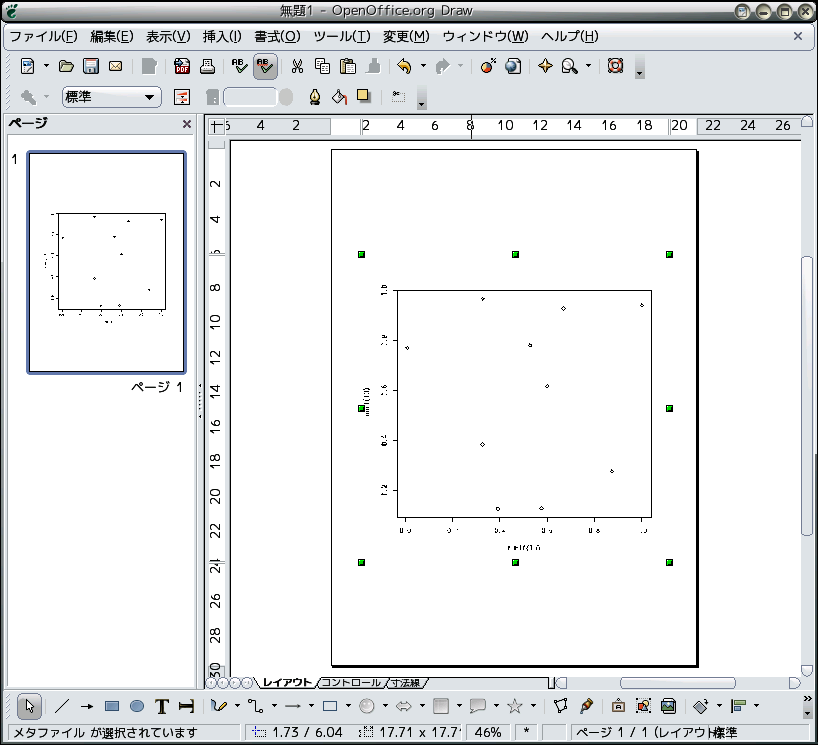Select the Text tool

162,706
